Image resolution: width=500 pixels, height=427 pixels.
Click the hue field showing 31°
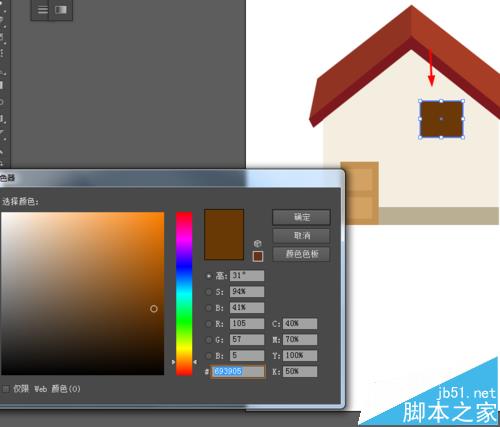click(x=247, y=276)
